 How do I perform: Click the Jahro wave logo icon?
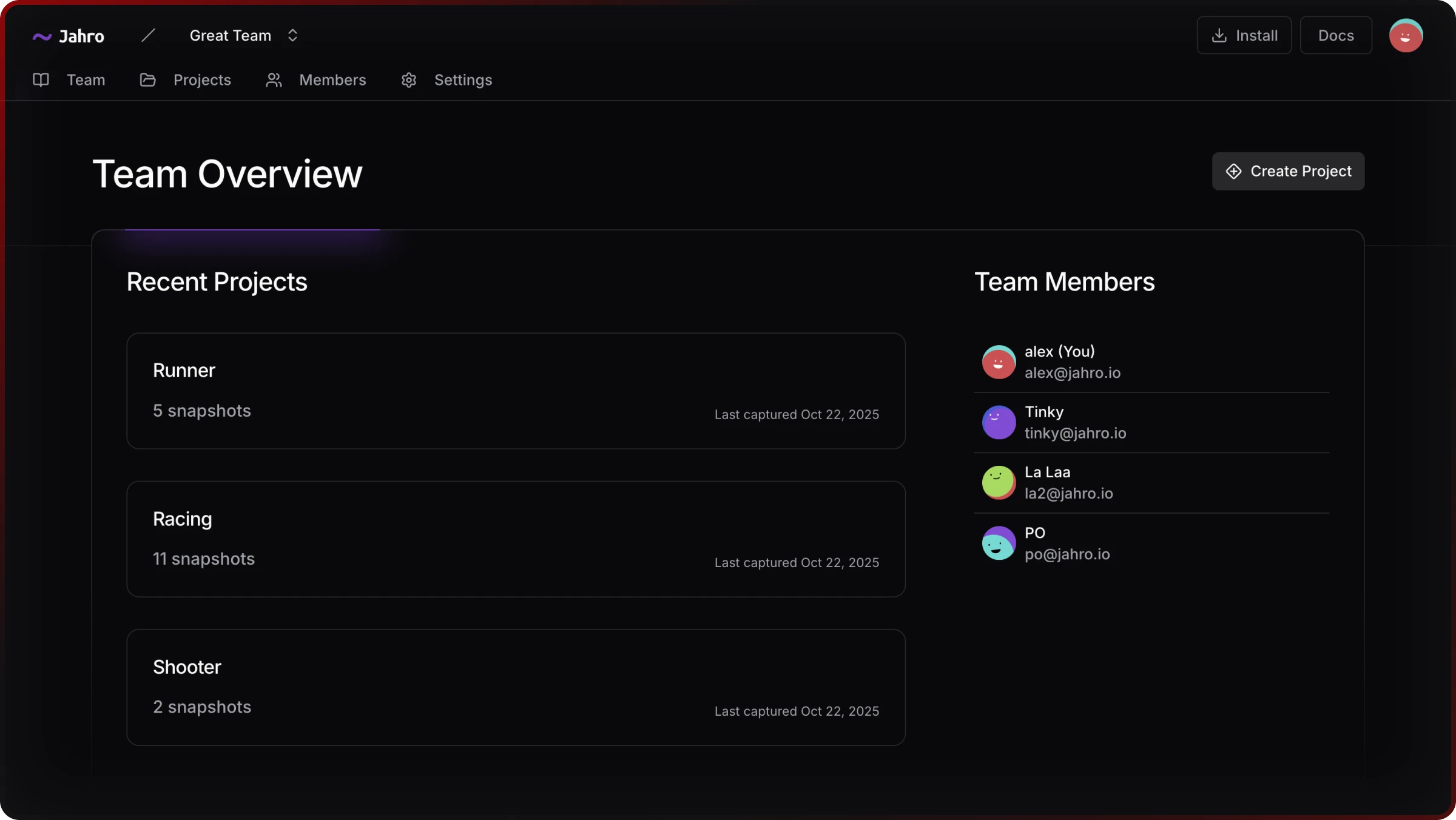pyautogui.click(x=42, y=37)
